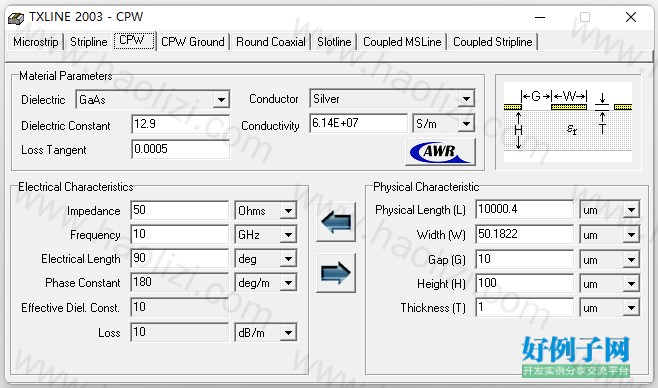
Task: Click the Gap (G) input field
Action: click(x=525, y=259)
